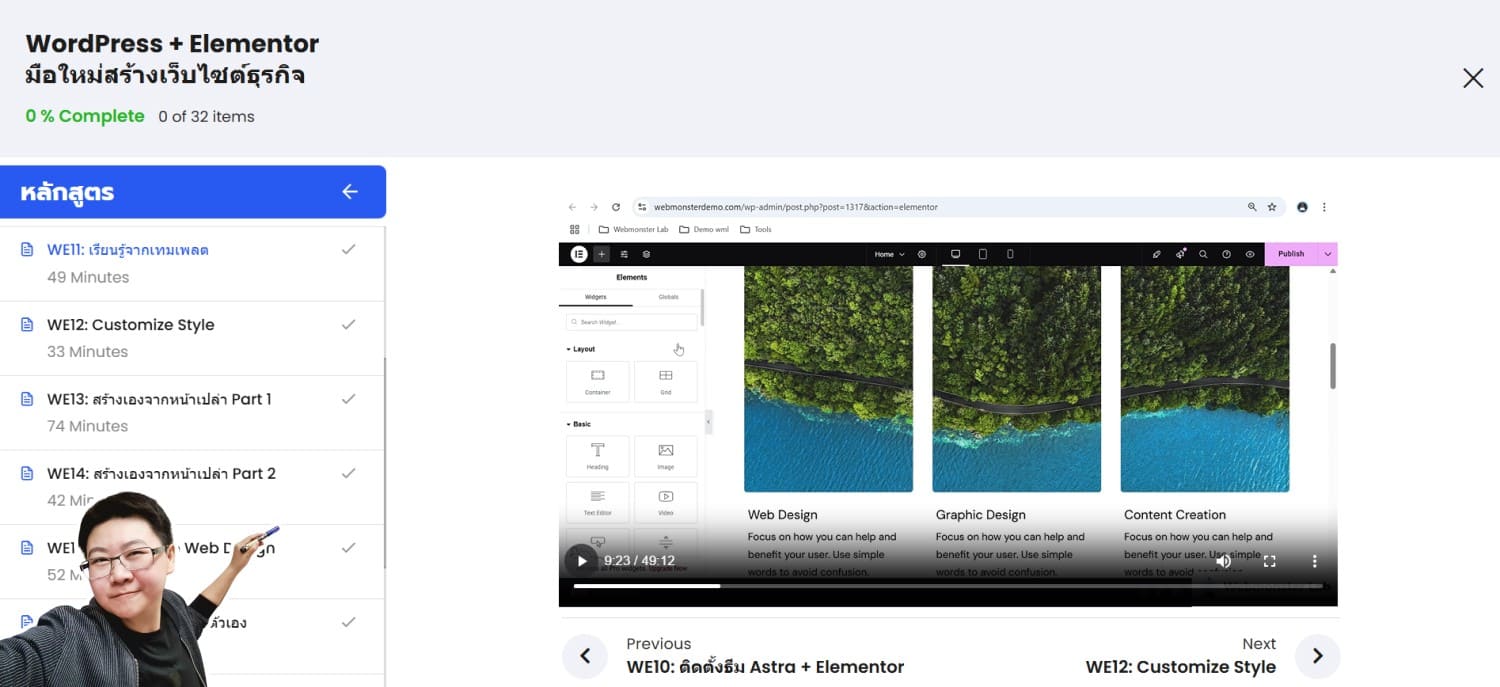Click the Next WE12: Customize Style link

(x=1180, y=667)
